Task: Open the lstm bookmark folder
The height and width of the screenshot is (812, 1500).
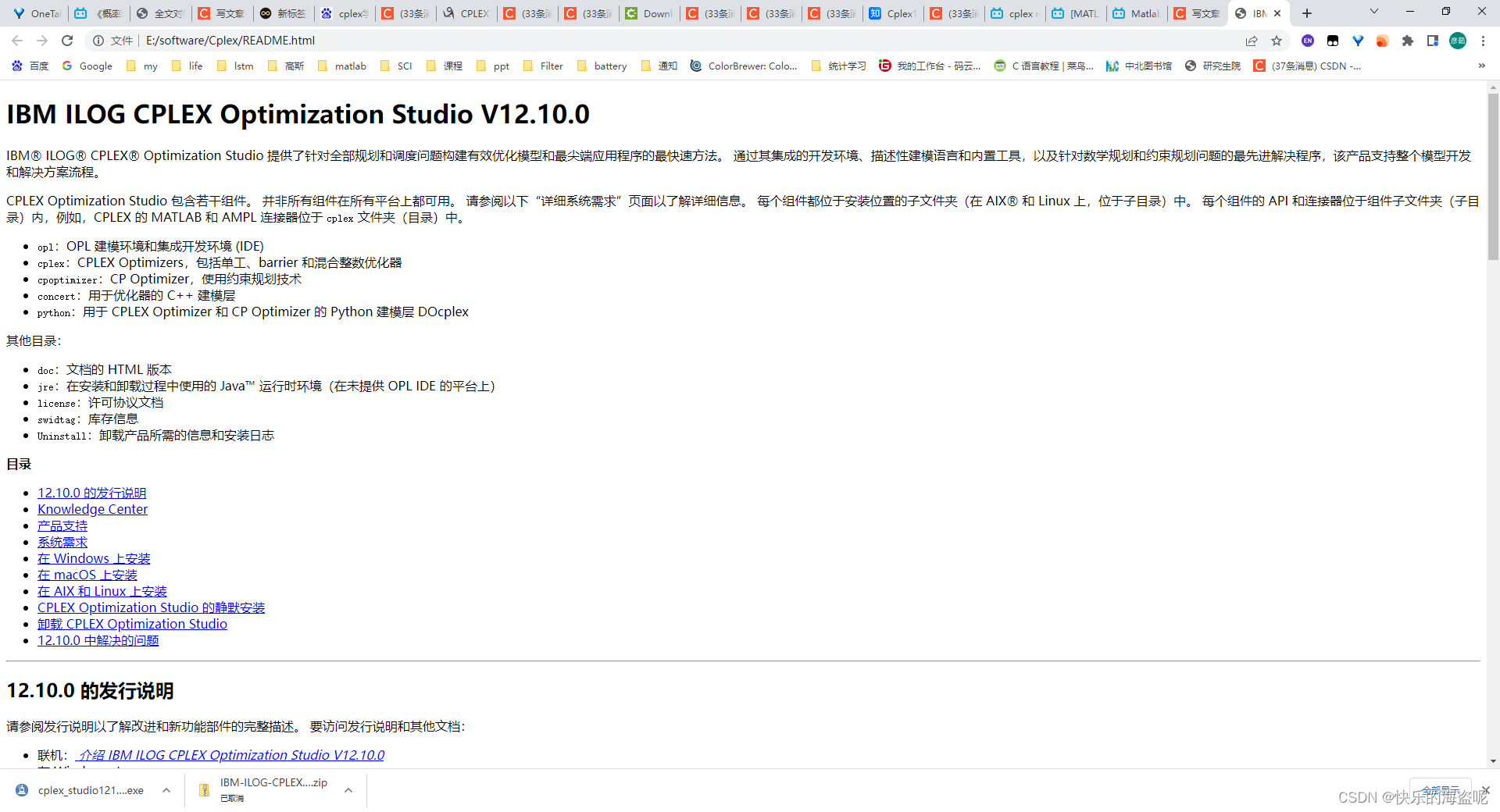Action: click(x=235, y=66)
